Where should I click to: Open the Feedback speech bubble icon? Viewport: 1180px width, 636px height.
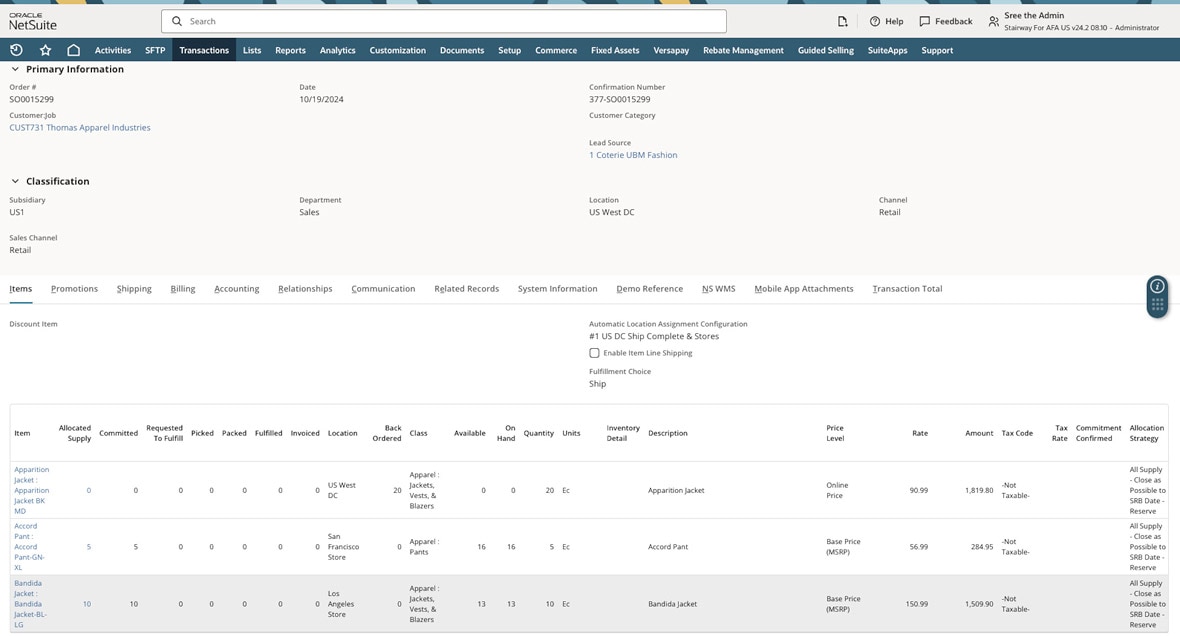924,21
